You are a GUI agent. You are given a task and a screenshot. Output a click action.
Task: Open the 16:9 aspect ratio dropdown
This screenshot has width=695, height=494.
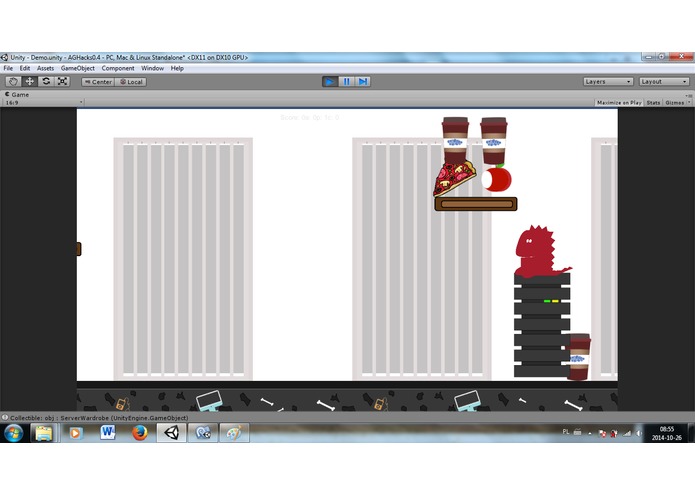click(x=43, y=102)
